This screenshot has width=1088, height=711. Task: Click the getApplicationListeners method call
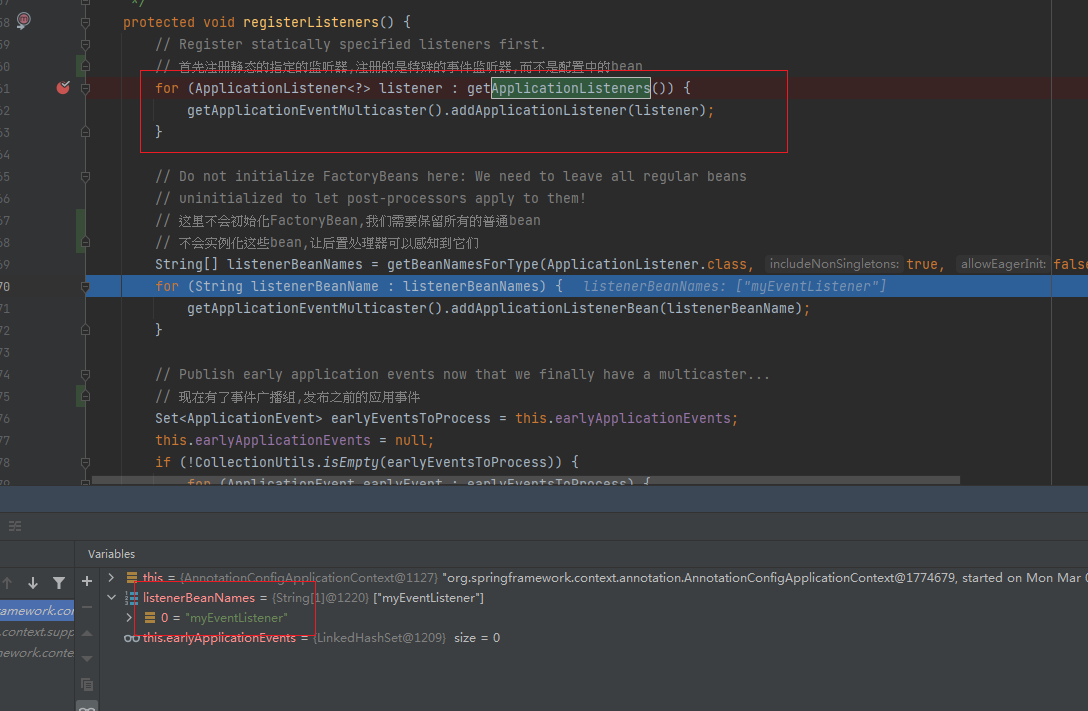(x=570, y=88)
